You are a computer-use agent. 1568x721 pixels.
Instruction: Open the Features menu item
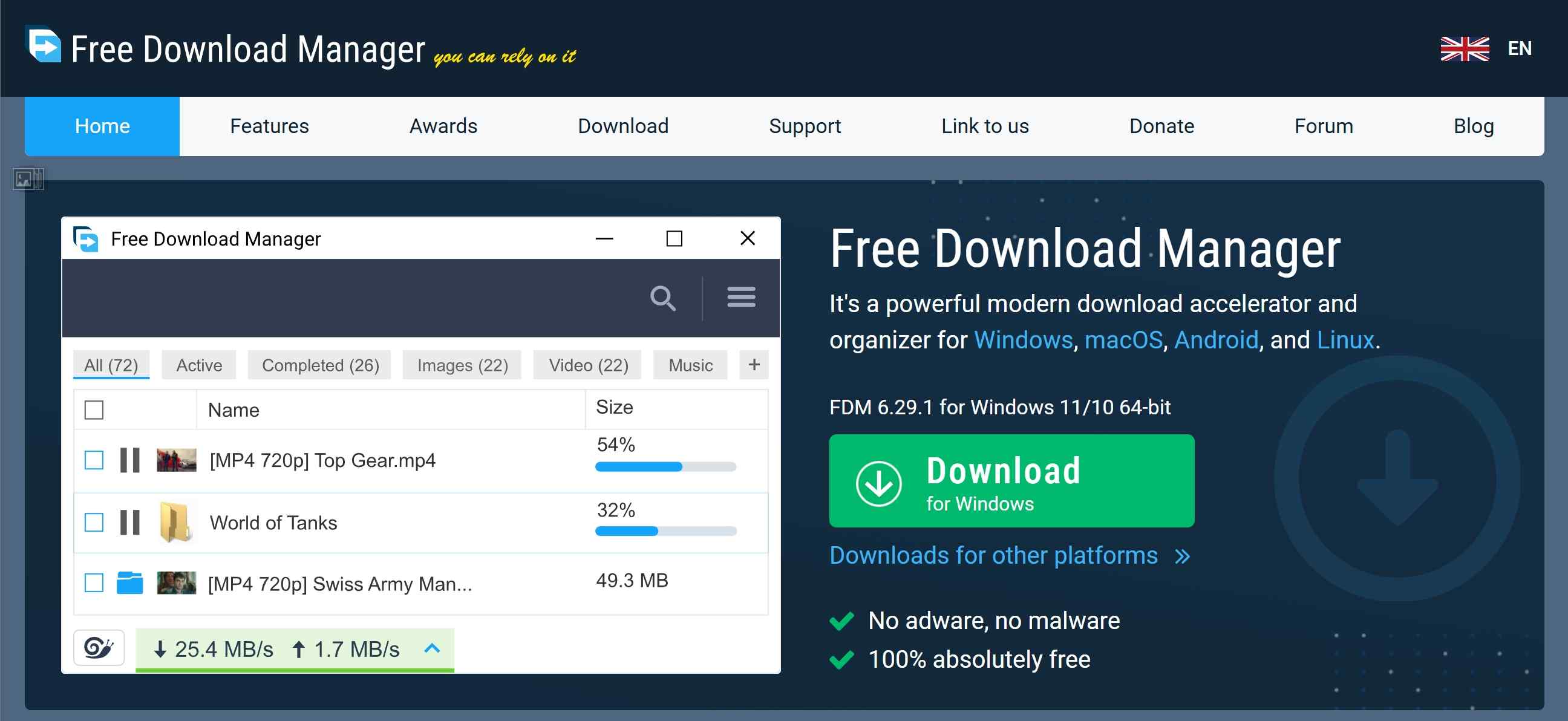270,126
